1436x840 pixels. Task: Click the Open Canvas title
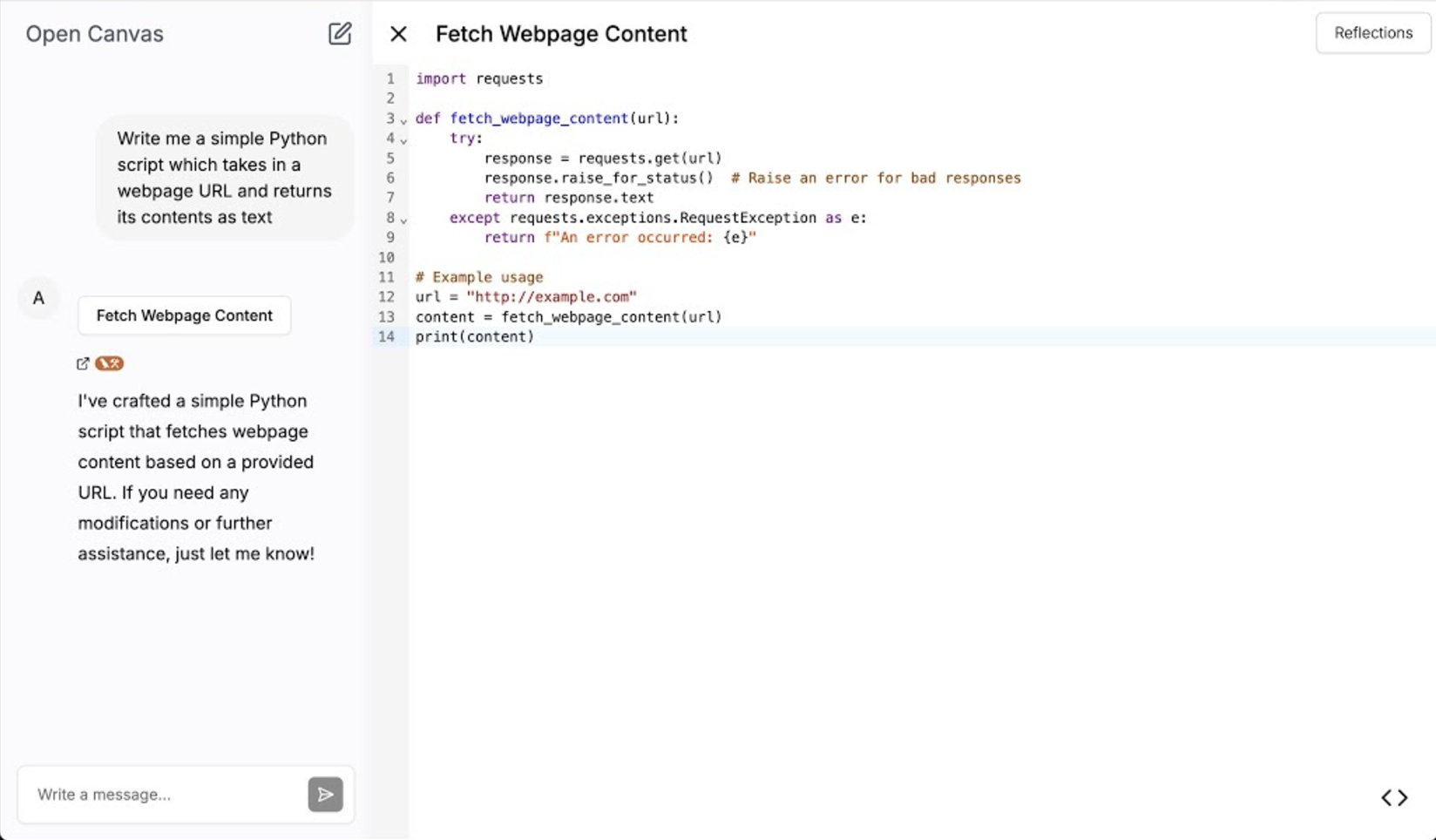tap(94, 34)
